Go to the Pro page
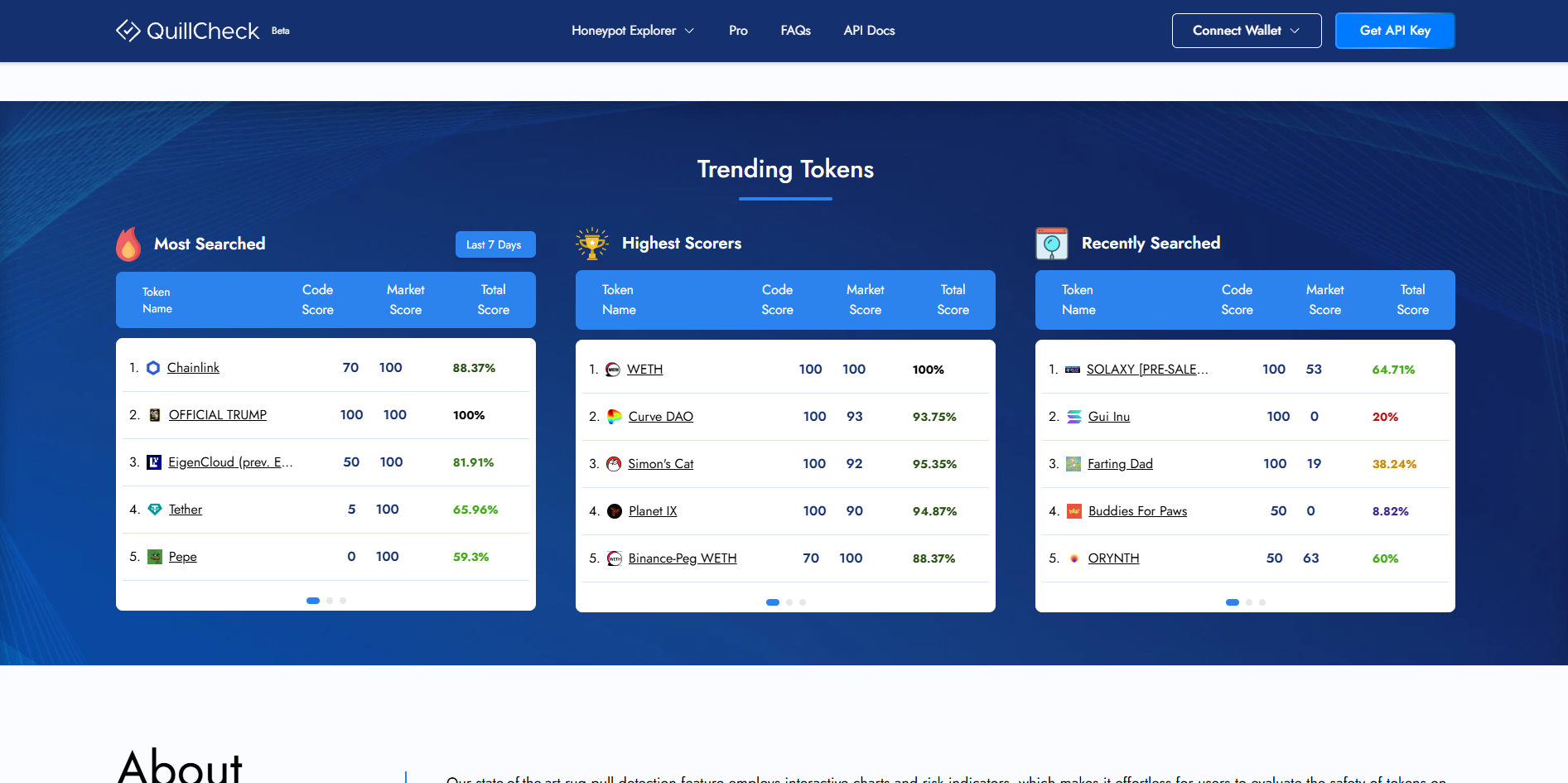This screenshot has height=783, width=1568. tap(738, 31)
